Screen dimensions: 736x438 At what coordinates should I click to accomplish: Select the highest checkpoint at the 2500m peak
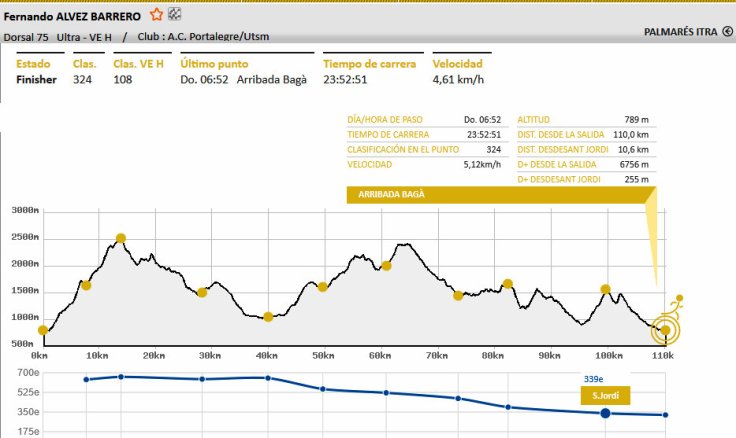pyautogui.click(x=121, y=238)
